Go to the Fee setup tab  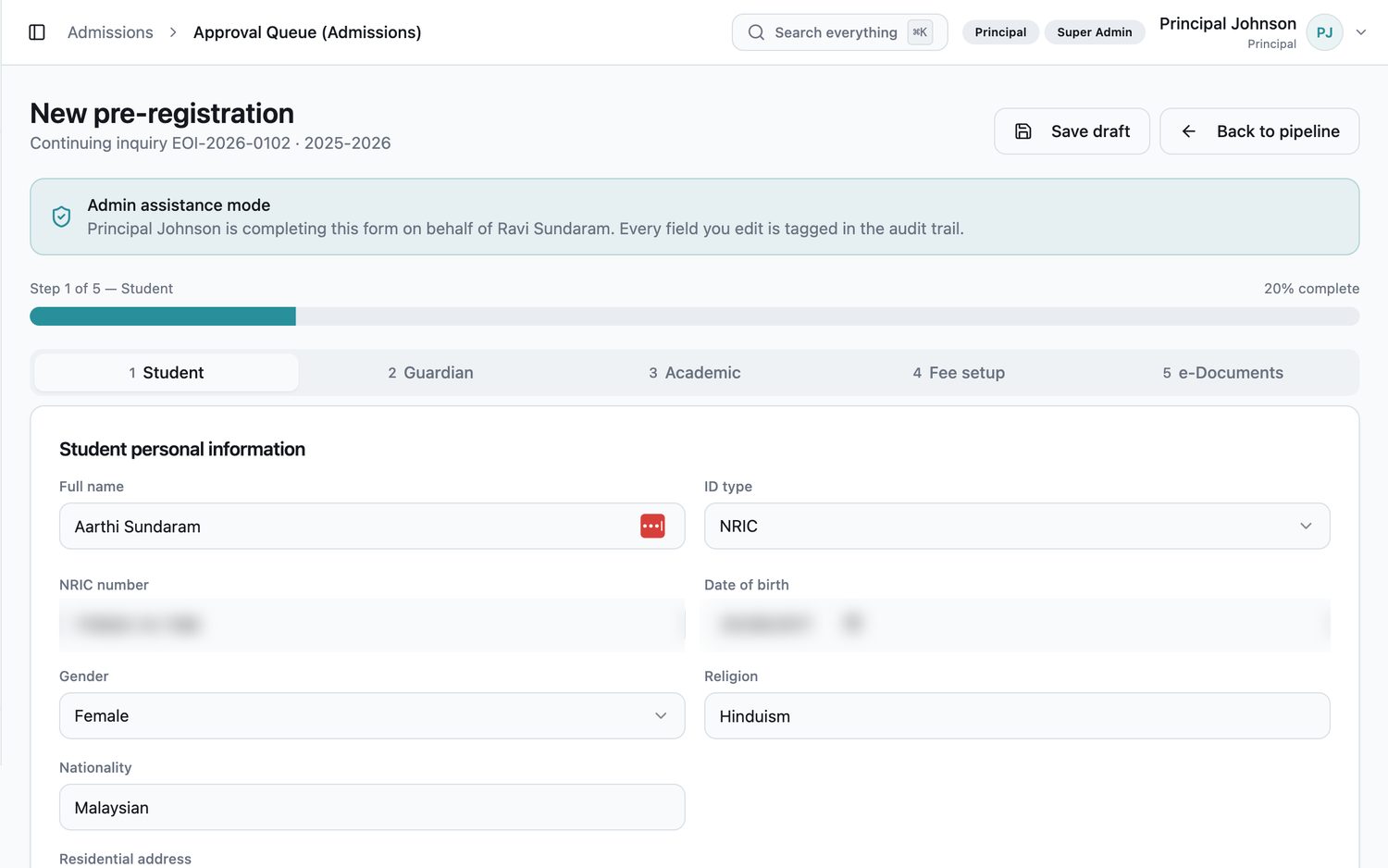click(959, 373)
